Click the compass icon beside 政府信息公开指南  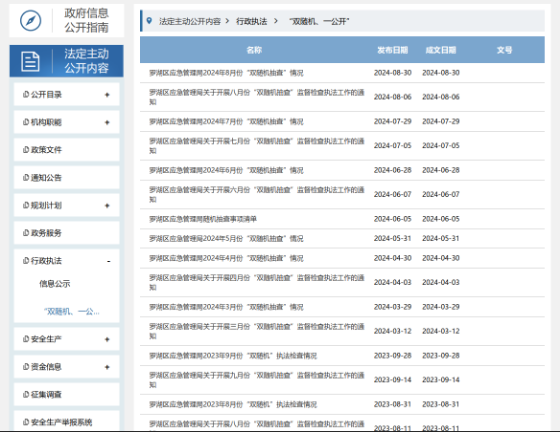click(30, 21)
